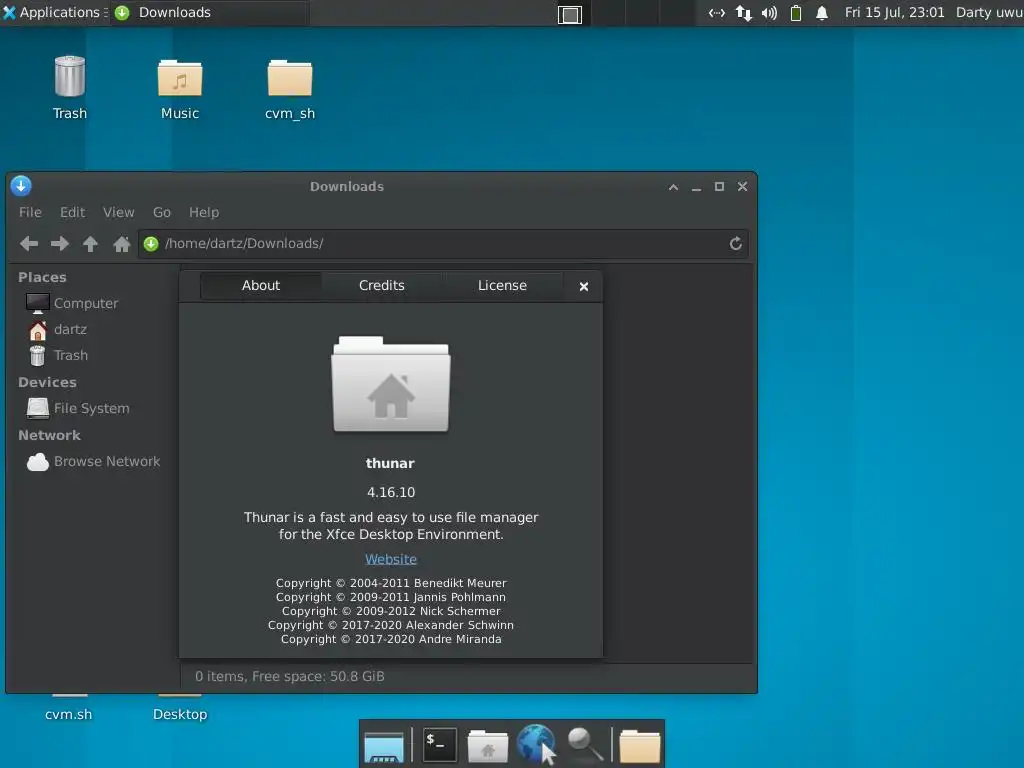Launch the terminal from the dock
1024x768 pixels.
pyautogui.click(x=440, y=744)
